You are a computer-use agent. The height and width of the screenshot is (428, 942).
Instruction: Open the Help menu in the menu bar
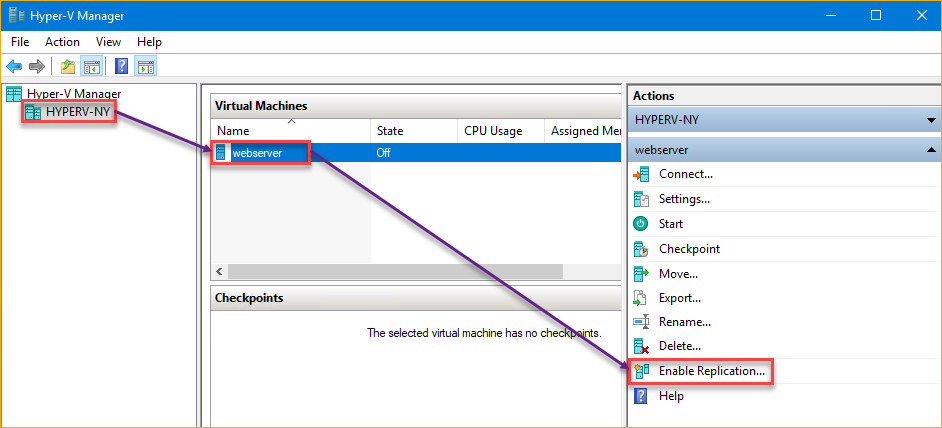coord(149,41)
